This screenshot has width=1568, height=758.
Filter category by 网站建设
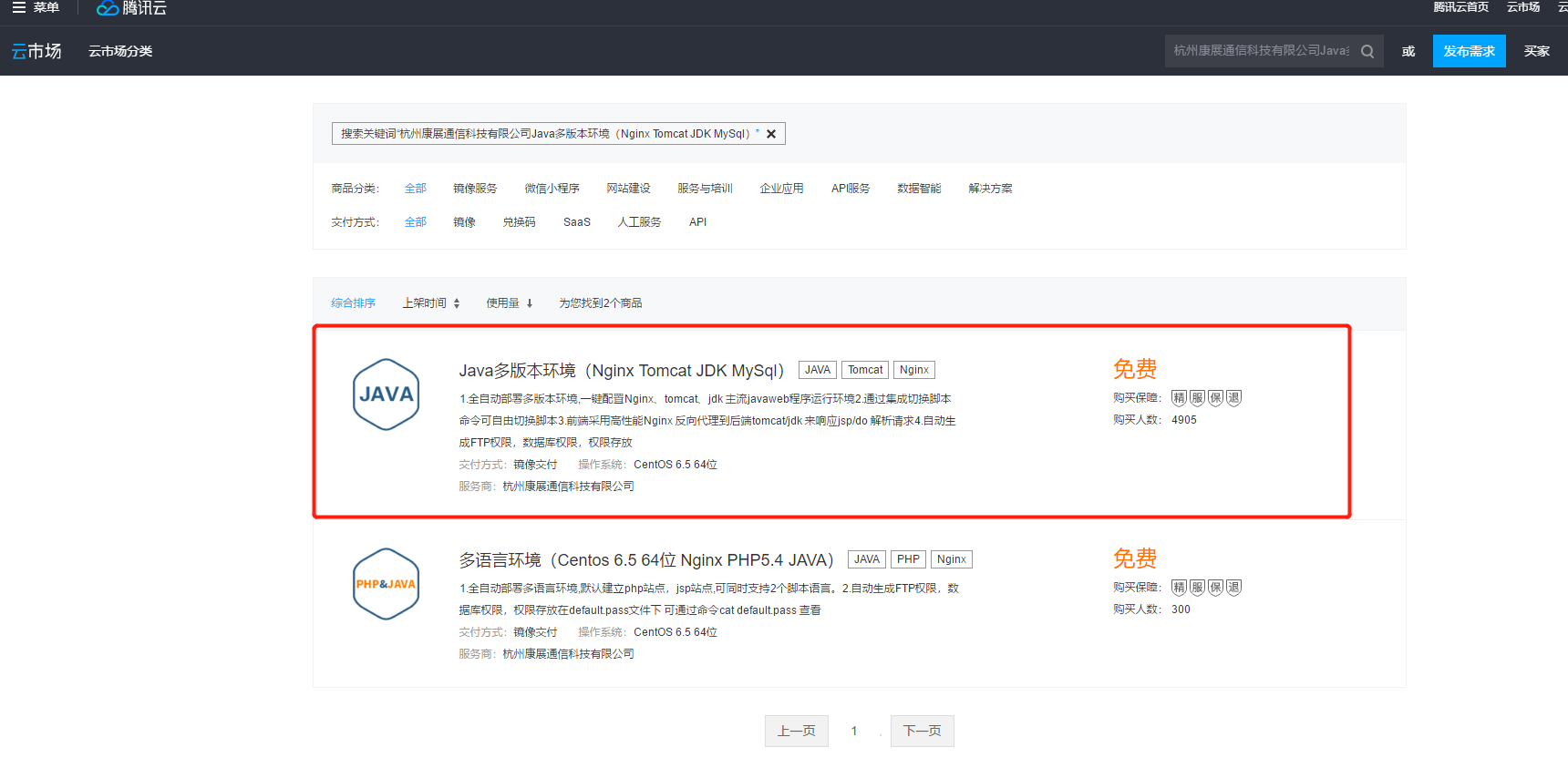point(629,189)
